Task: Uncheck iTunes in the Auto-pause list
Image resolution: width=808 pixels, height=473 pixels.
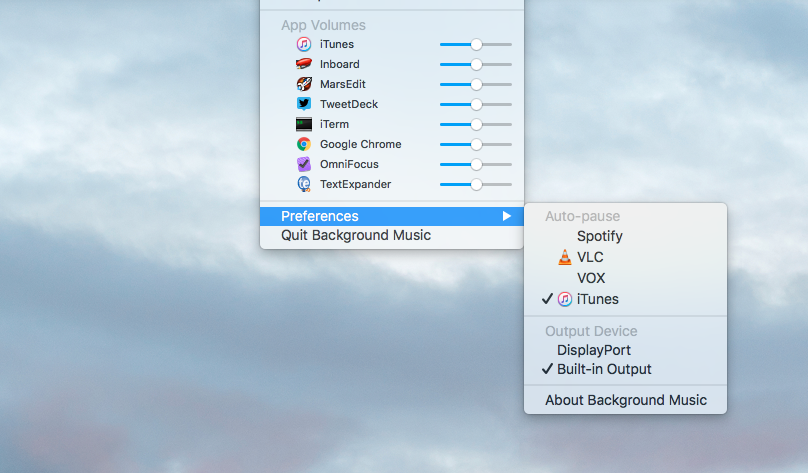Action: (626, 299)
